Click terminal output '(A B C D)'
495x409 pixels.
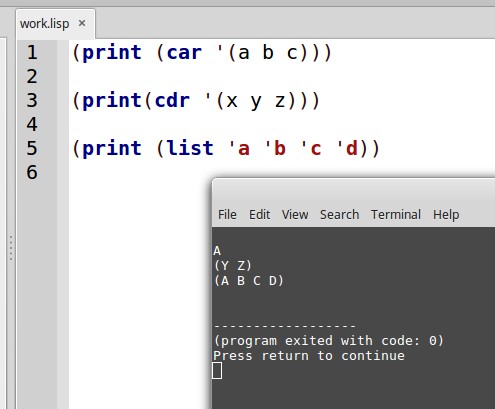click(249, 281)
